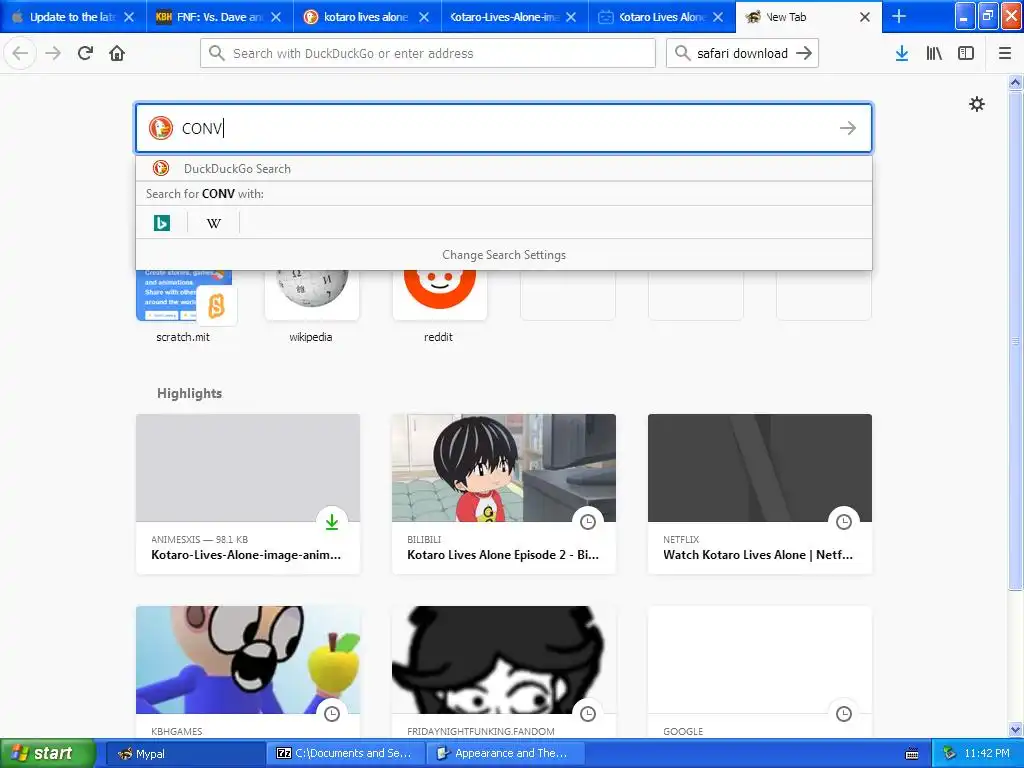Click page scrollbar down arrow

(1015, 729)
